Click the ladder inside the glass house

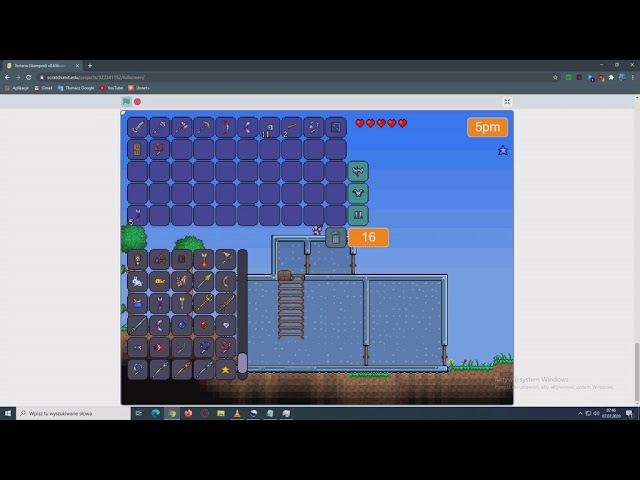point(291,308)
